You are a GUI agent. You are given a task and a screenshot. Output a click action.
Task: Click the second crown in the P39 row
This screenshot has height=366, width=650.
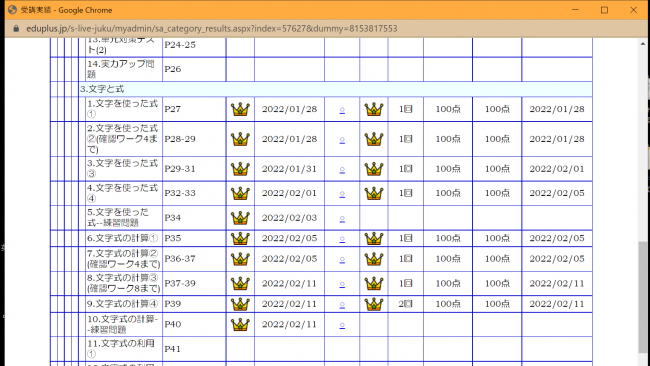[374, 304]
